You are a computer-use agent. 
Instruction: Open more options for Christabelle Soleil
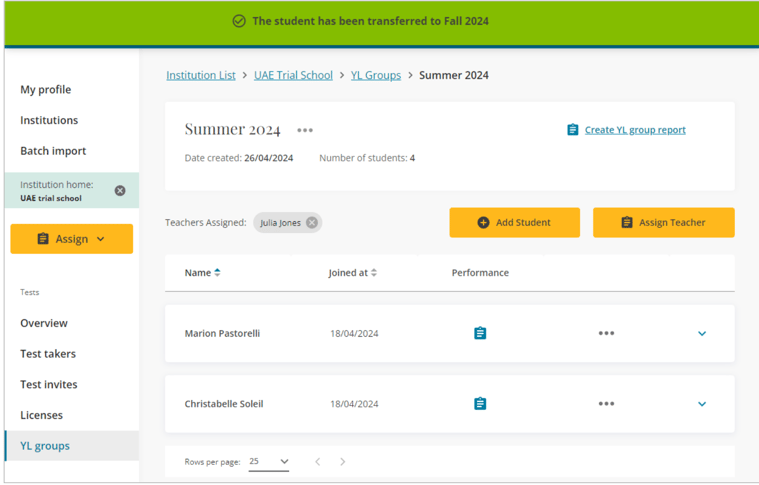606,404
